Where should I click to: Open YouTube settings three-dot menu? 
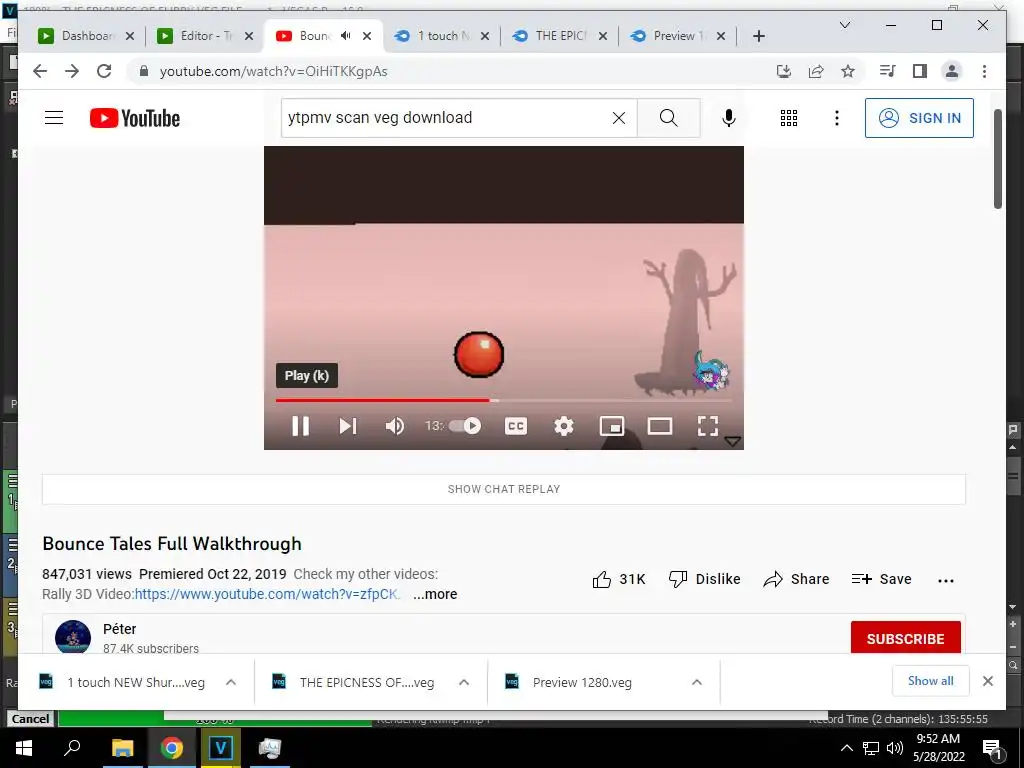837,118
